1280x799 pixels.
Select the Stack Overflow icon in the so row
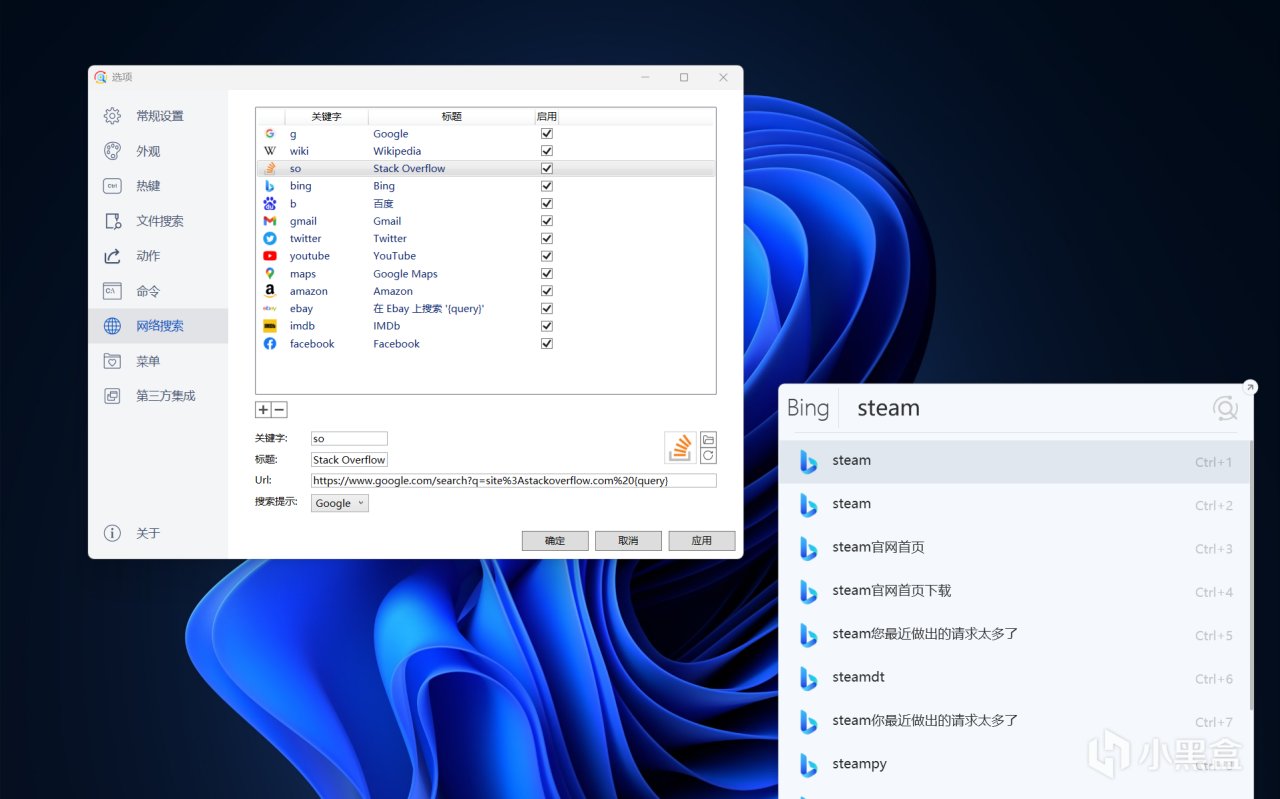tap(270, 168)
